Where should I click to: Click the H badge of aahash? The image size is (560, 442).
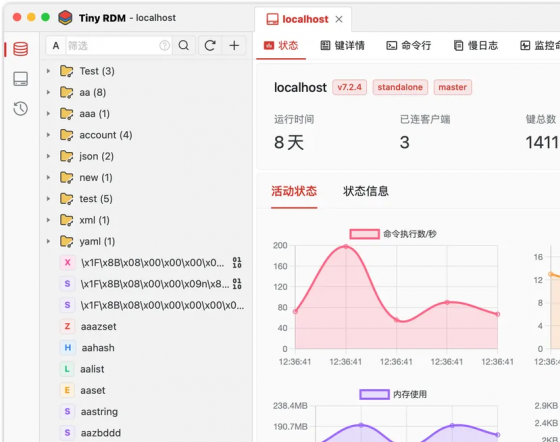click(67, 348)
